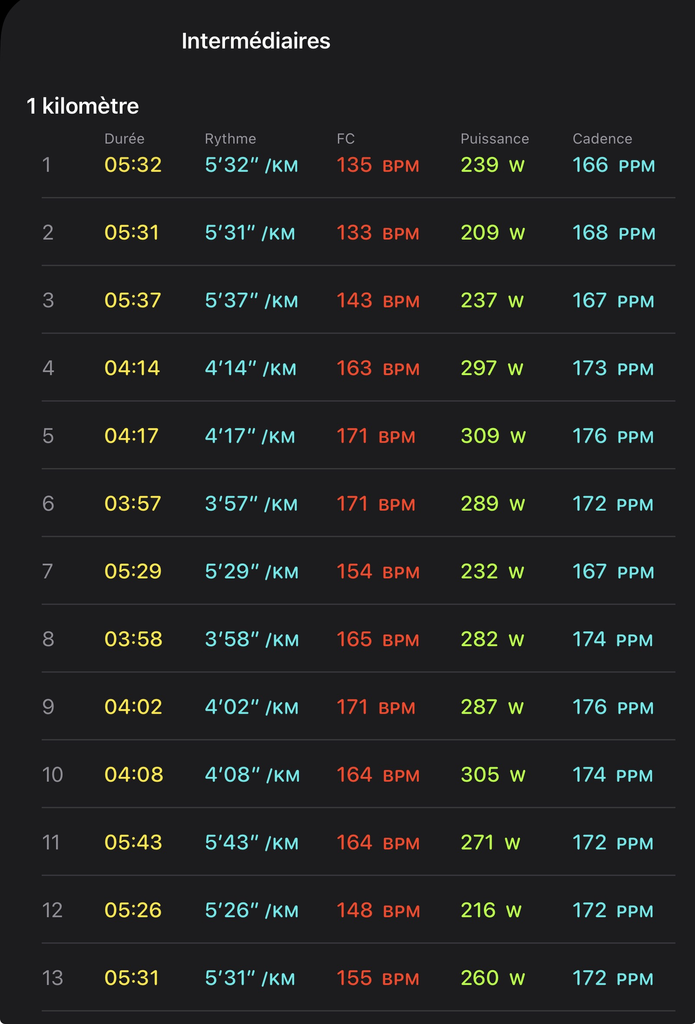Image resolution: width=695 pixels, height=1024 pixels.
Task: Click the Puissance column header
Action: [x=494, y=138]
